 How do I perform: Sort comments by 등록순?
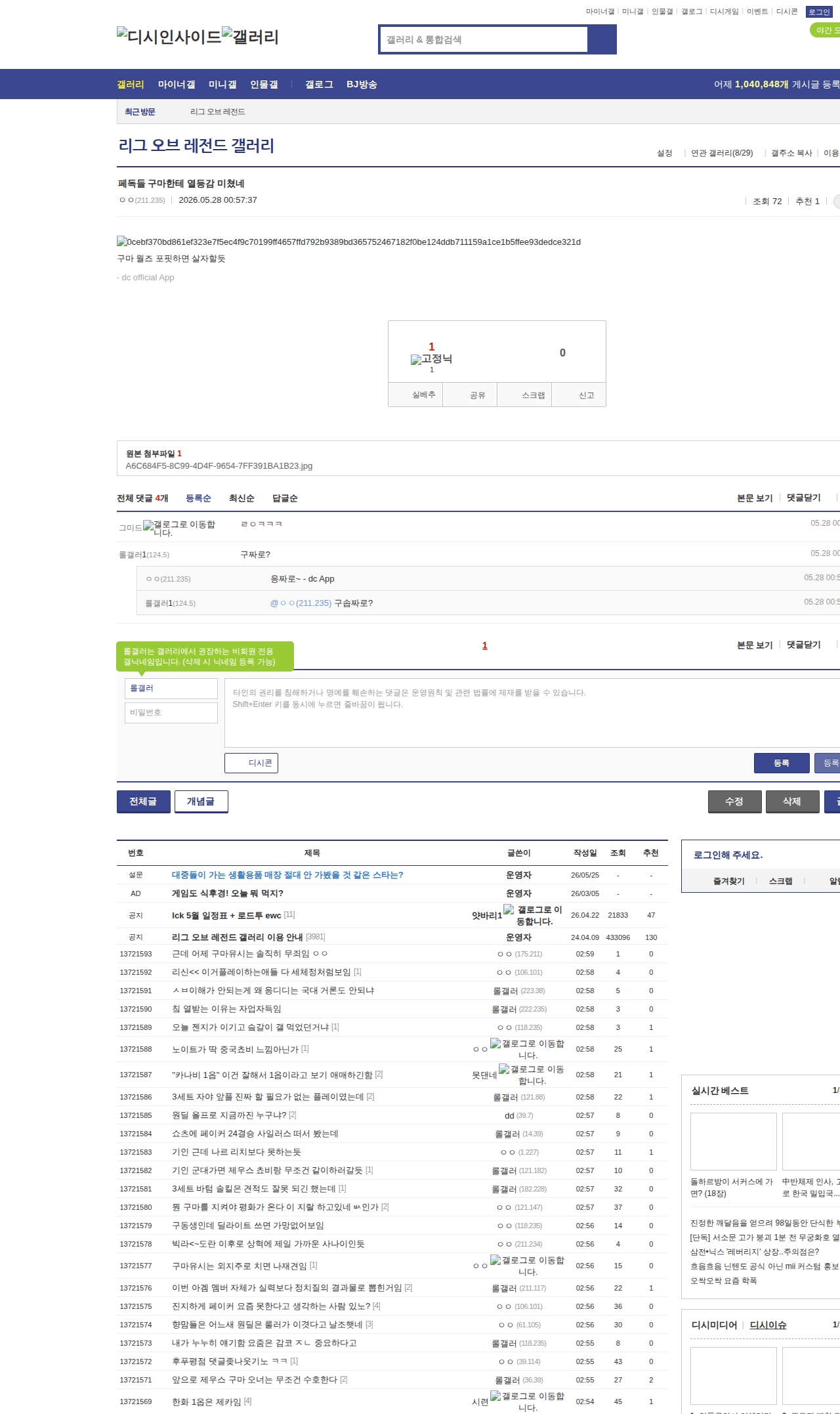(x=198, y=498)
